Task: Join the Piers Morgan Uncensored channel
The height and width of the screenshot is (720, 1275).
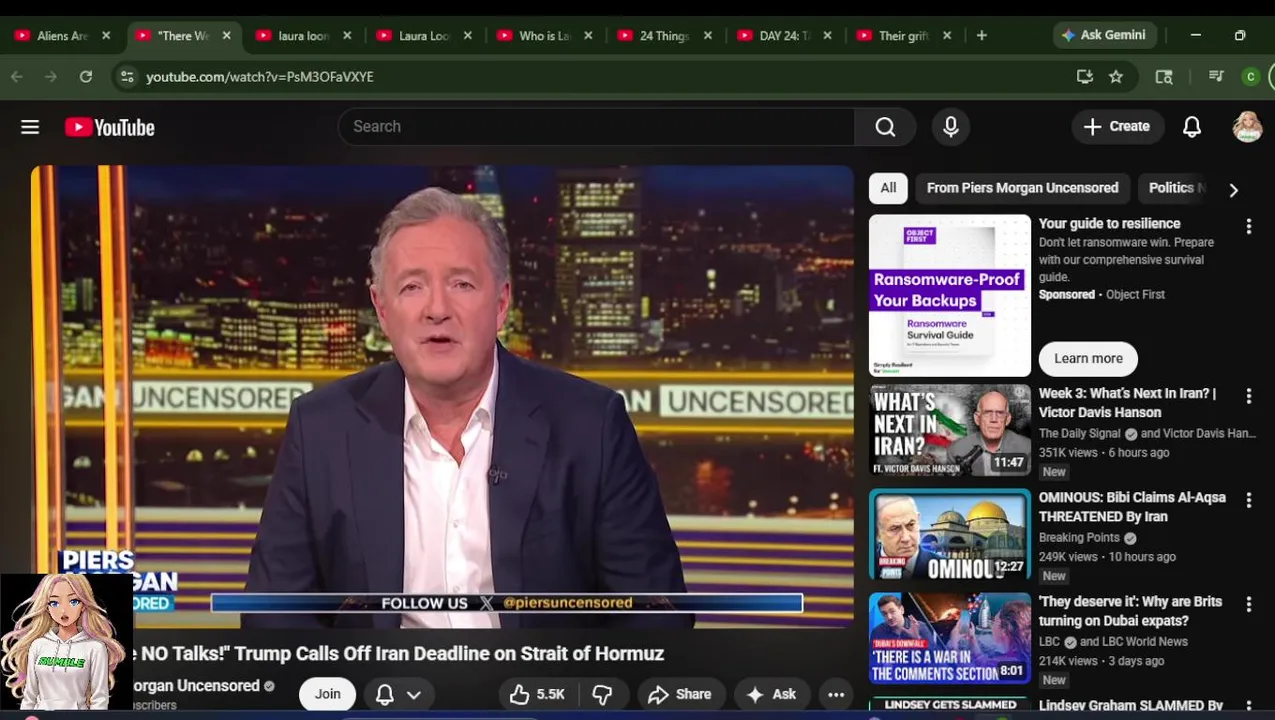Action: tap(327, 694)
